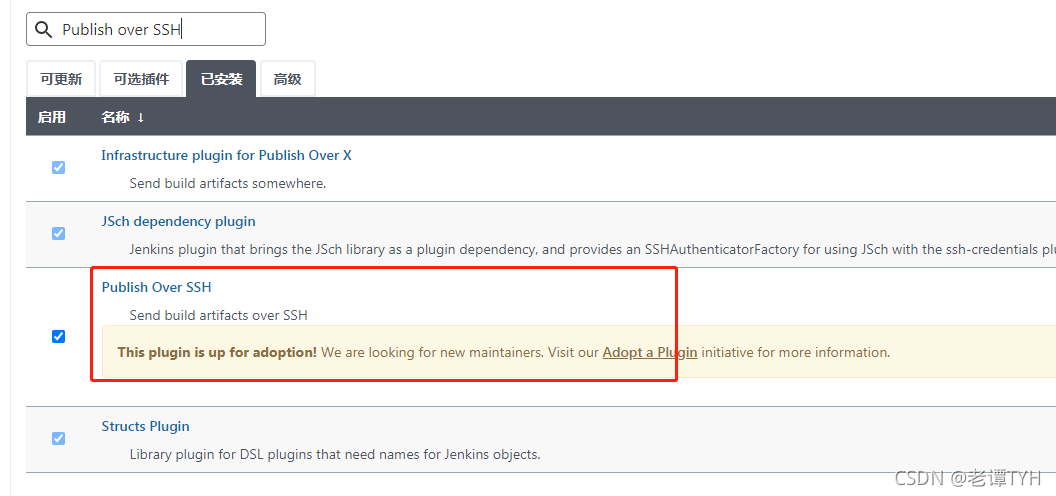Open the Structs Plugin link
1056x496 pixels.
(145, 427)
